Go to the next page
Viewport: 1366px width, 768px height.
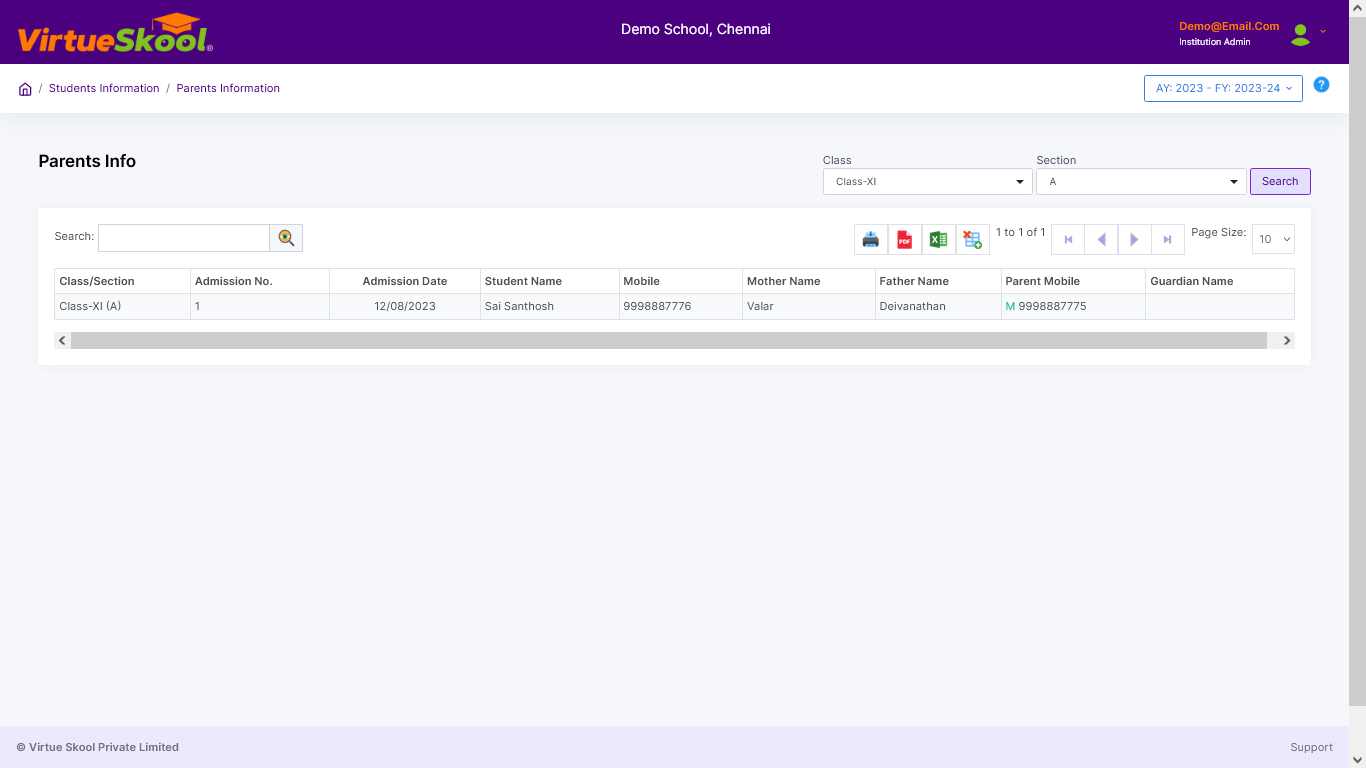click(1134, 239)
